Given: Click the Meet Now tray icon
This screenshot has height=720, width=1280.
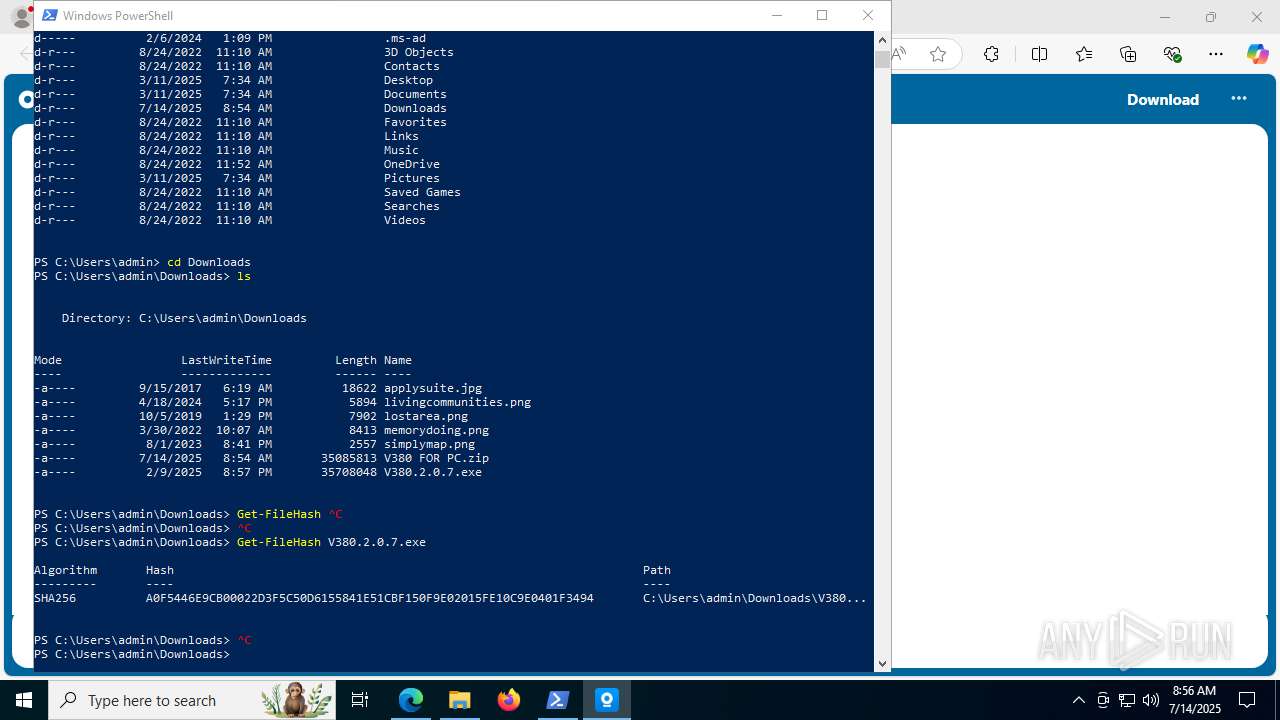Looking at the screenshot, I should 1103,700.
